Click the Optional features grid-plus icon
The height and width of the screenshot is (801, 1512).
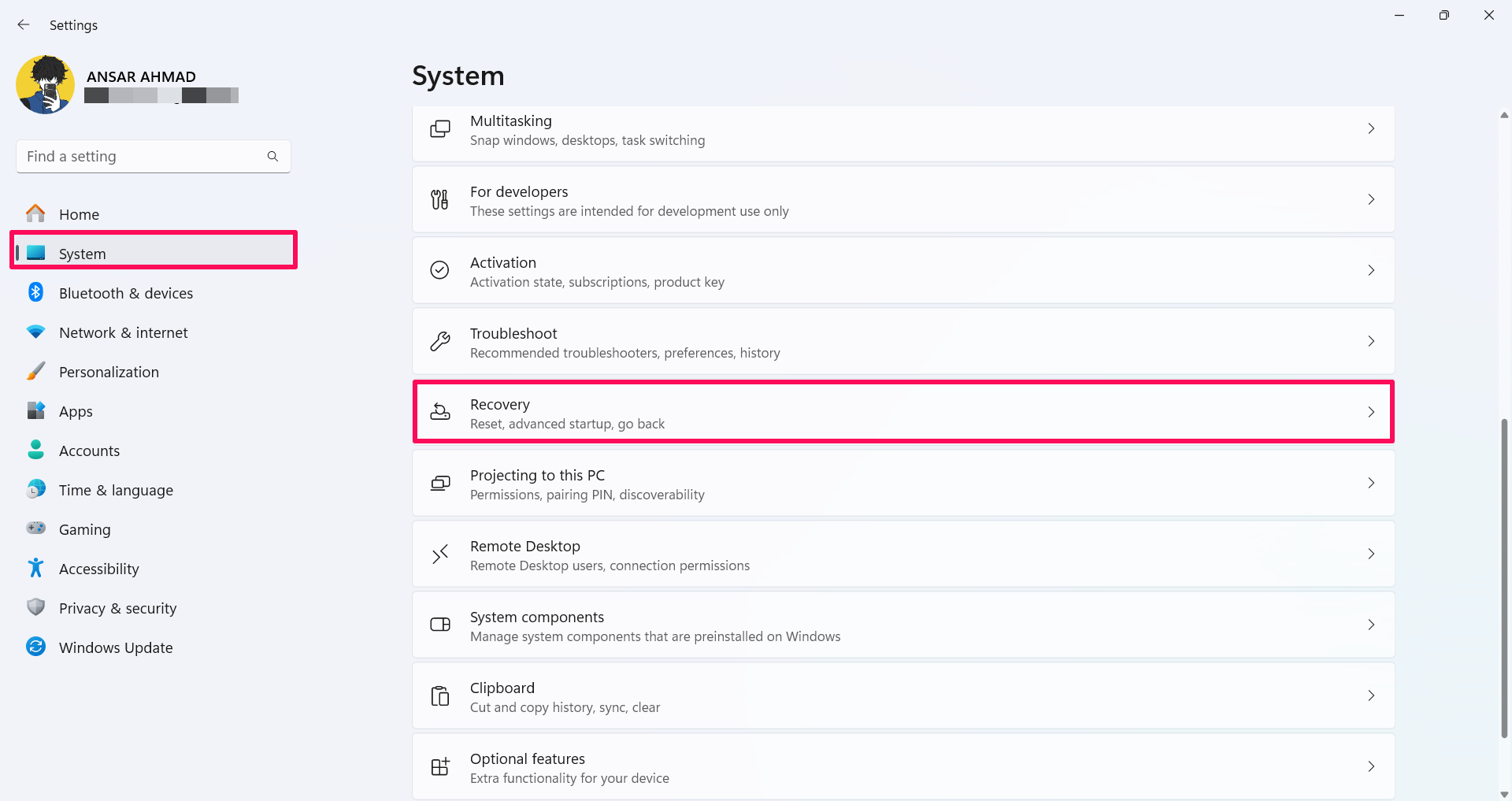point(440,766)
